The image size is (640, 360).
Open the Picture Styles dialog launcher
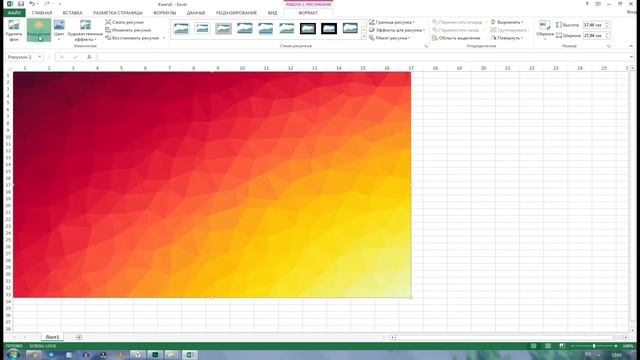[x=426, y=46]
